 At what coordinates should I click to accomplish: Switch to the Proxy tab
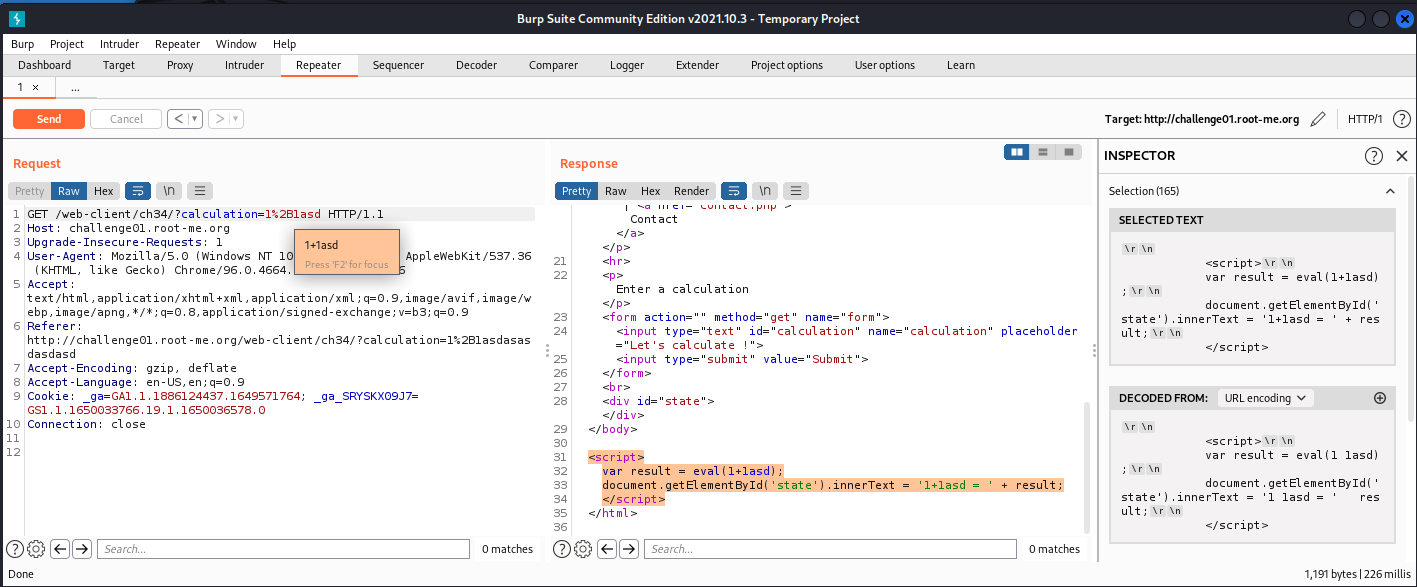(180, 65)
